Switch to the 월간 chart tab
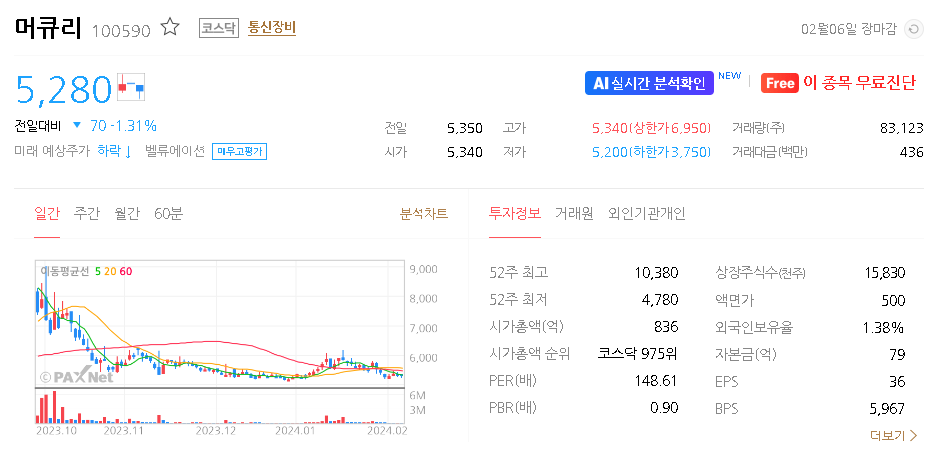The height and width of the screenshot is (456, 933). tap(127, 214)
